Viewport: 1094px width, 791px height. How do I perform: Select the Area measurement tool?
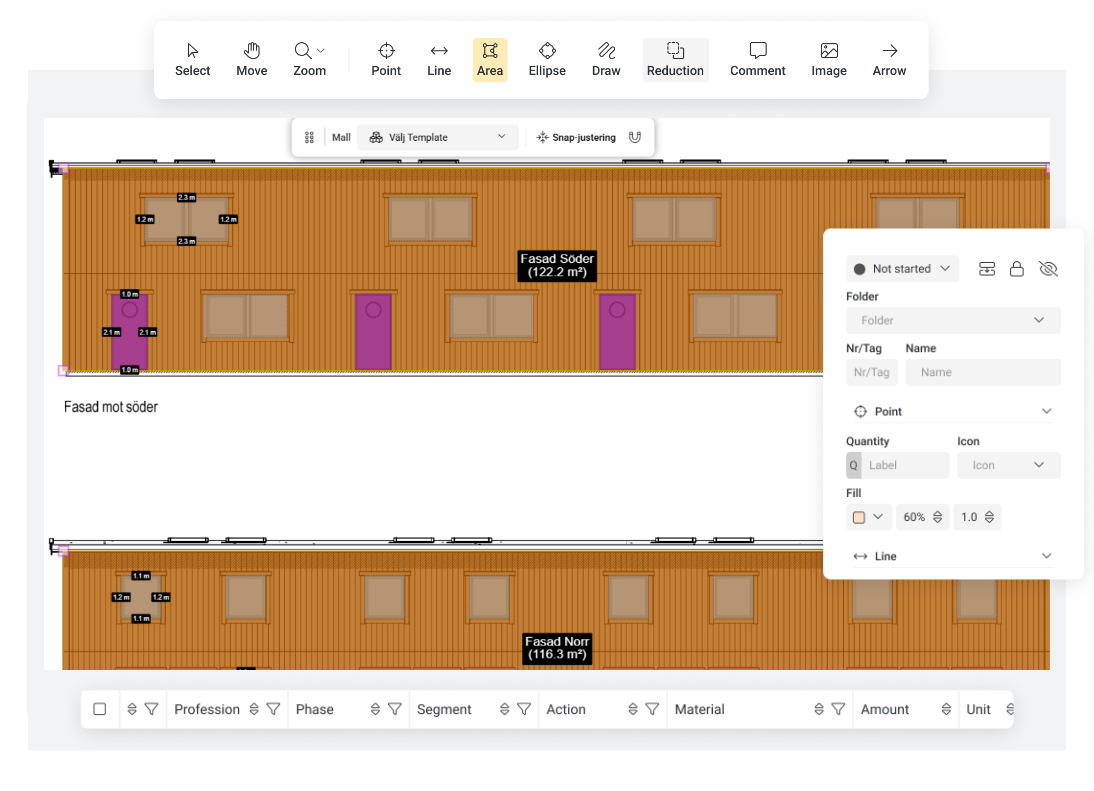point(490,60)
